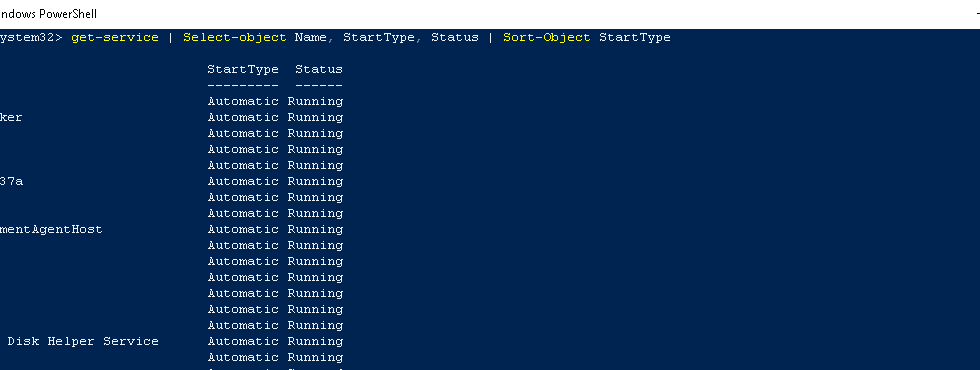Click the dashed underline beneath StartType header

click(x=243, y=85)
